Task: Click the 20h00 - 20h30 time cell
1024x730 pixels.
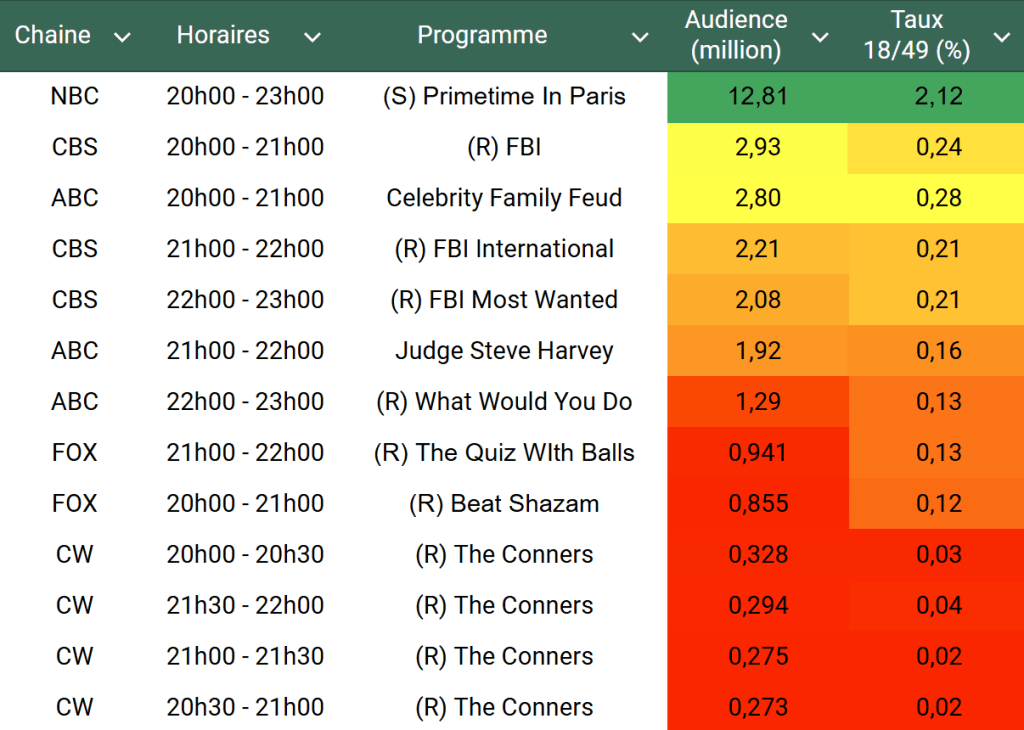Action: point(245,554)
